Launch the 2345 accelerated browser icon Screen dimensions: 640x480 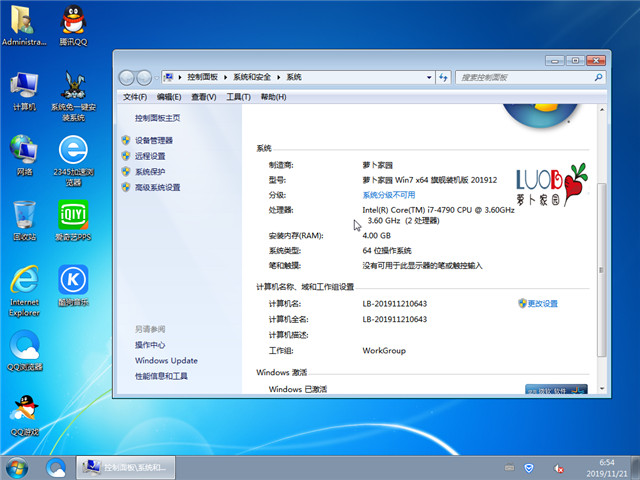point(73,161)
